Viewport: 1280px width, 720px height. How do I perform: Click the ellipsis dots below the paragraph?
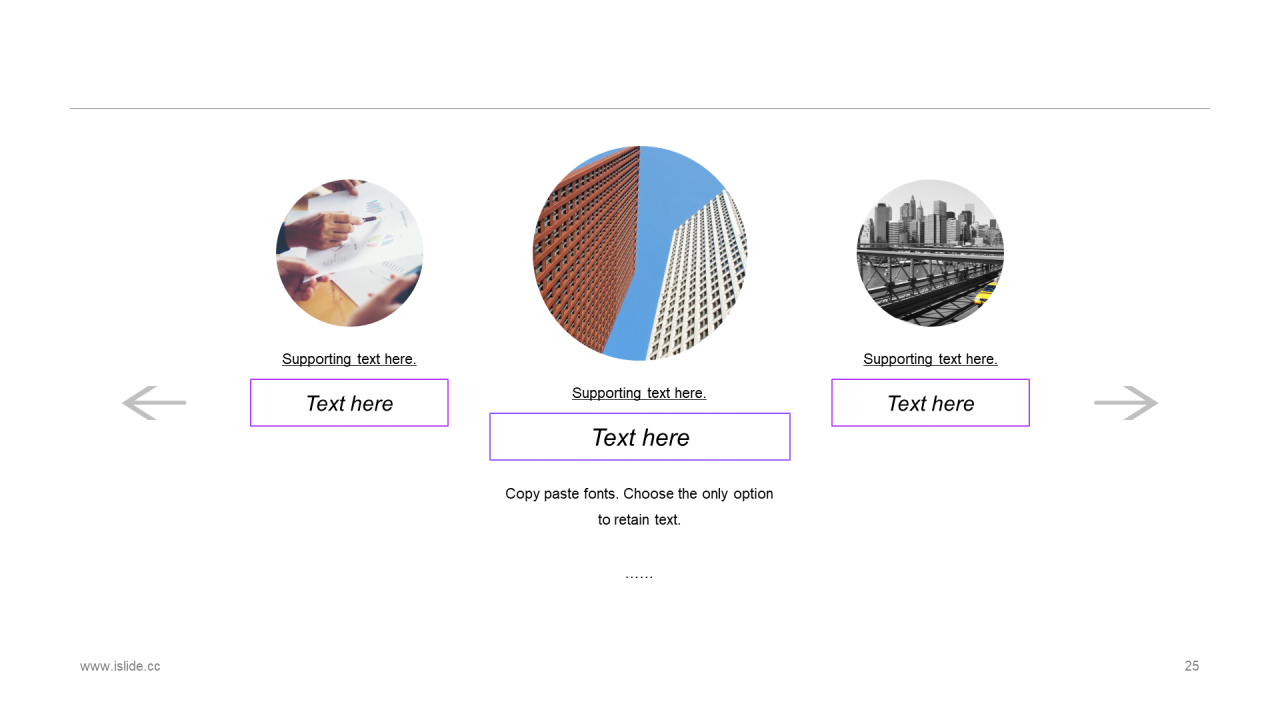(x=639, y=576)
